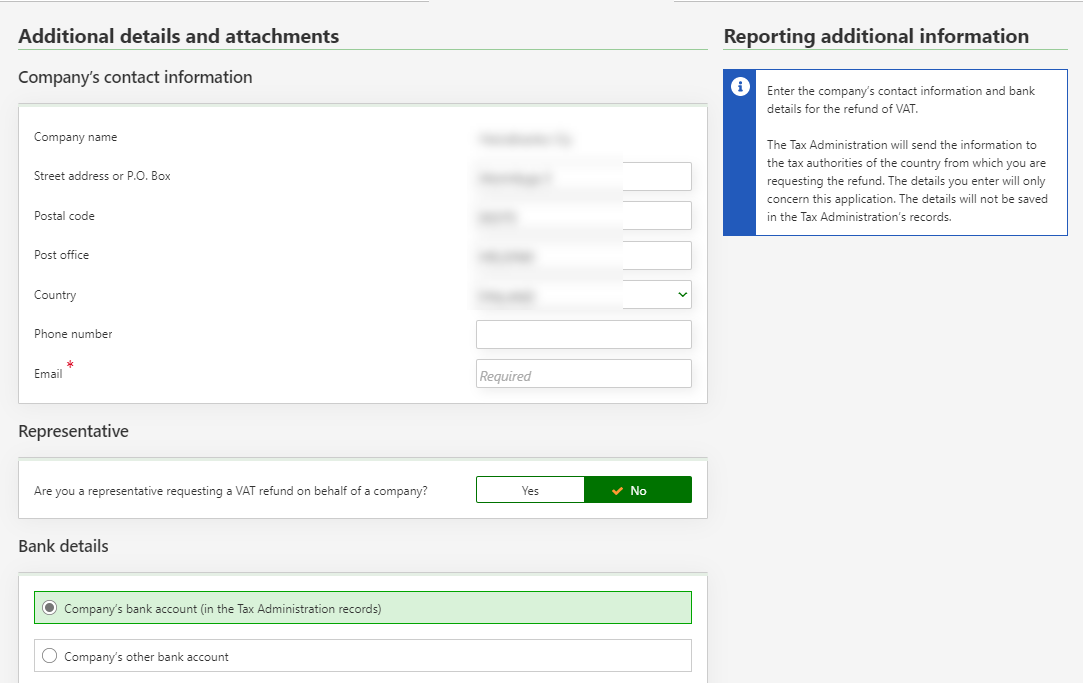This screenshot has height=683, width=1083.
Task: Select Yes for the representative question
Action: [530, 490]
